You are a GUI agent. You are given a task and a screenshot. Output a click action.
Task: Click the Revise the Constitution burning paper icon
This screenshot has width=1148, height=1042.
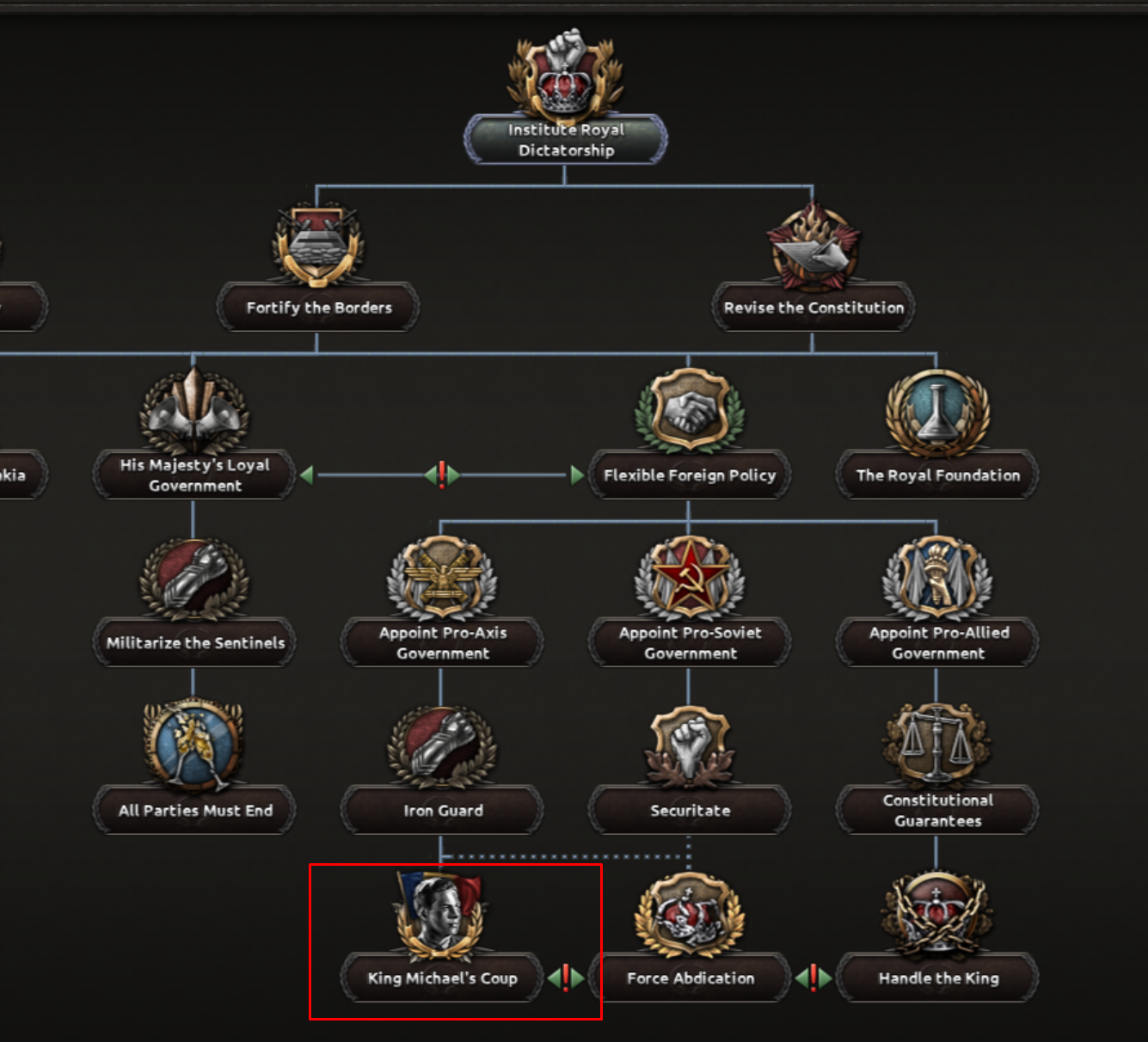(813, 247)
